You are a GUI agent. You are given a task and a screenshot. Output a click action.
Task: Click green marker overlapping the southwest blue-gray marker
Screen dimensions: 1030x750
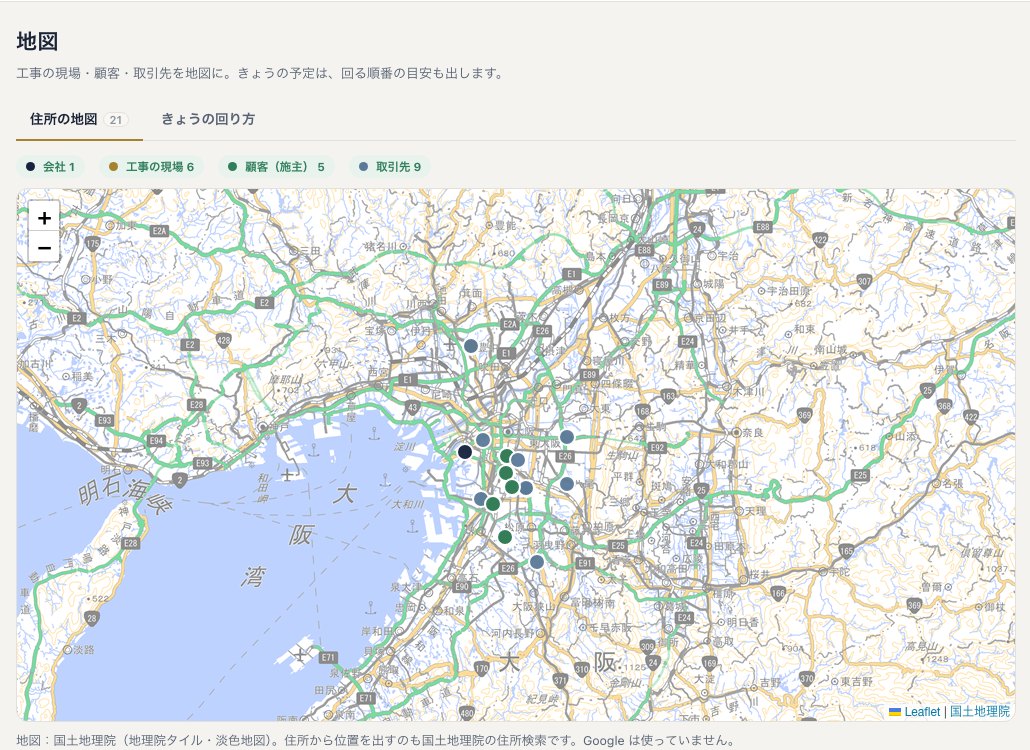click(493, 504)
